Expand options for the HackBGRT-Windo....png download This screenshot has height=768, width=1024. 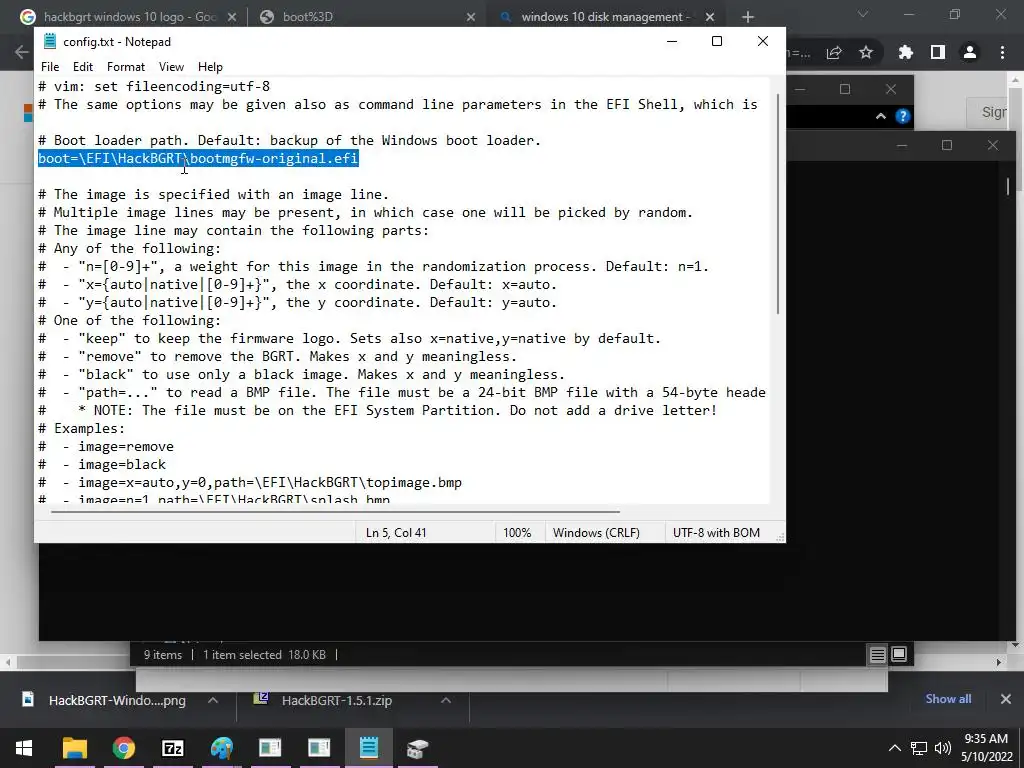(213, 700)
